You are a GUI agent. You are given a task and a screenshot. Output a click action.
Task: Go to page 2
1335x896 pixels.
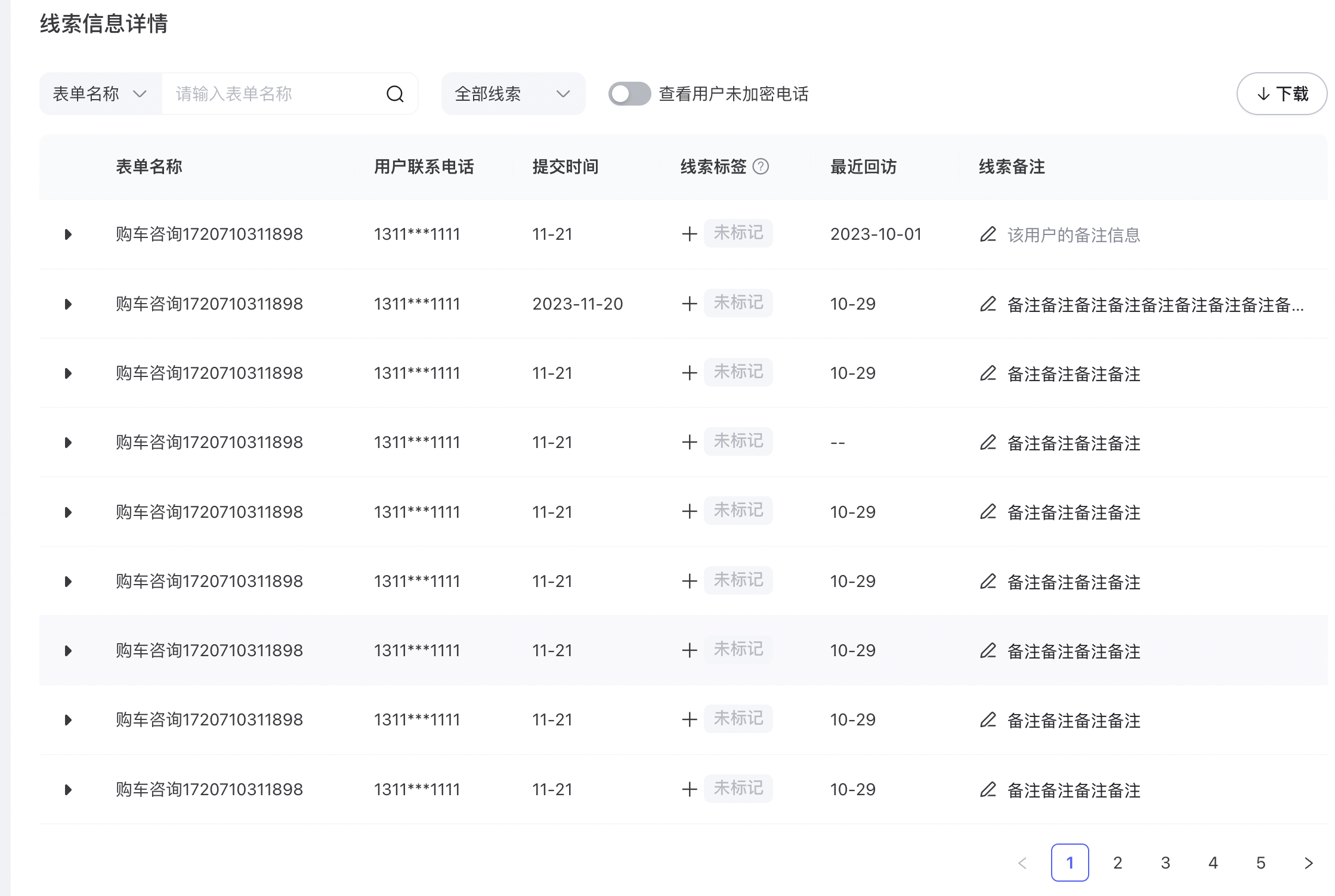pyautogui.click(x=1117, y=863)
